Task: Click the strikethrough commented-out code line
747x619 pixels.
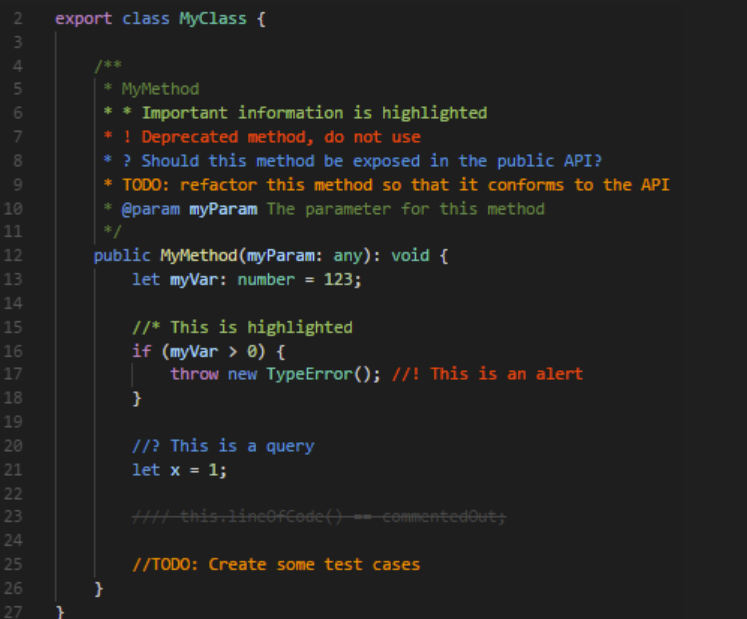Action: point(319,517)
